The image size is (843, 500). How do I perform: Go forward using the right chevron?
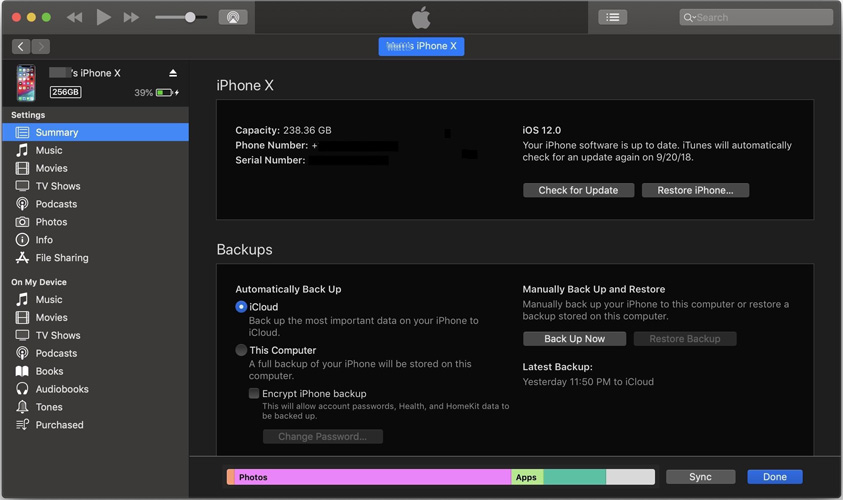click(40, 46)
